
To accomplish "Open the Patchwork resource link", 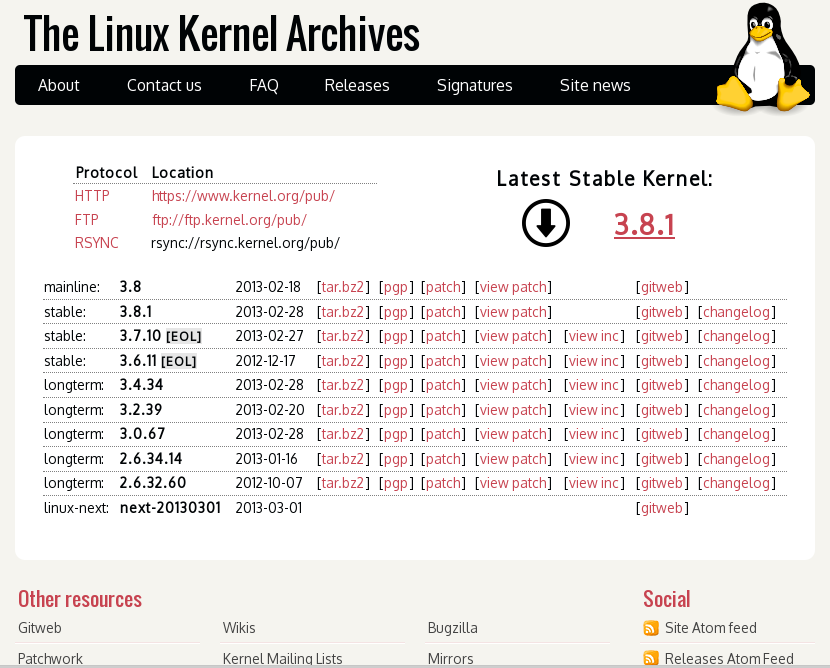I will [50, 658].
